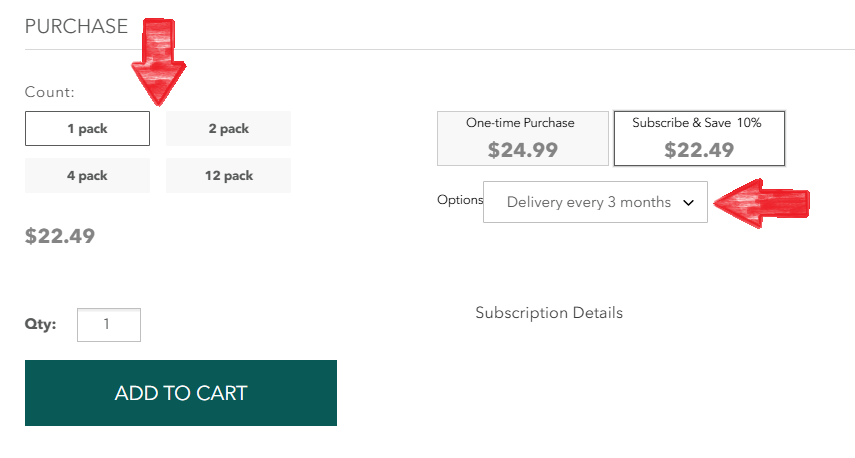Click the Options label beside the dropdown
This screenshot has height=458, width=855.
pos(460,200)
